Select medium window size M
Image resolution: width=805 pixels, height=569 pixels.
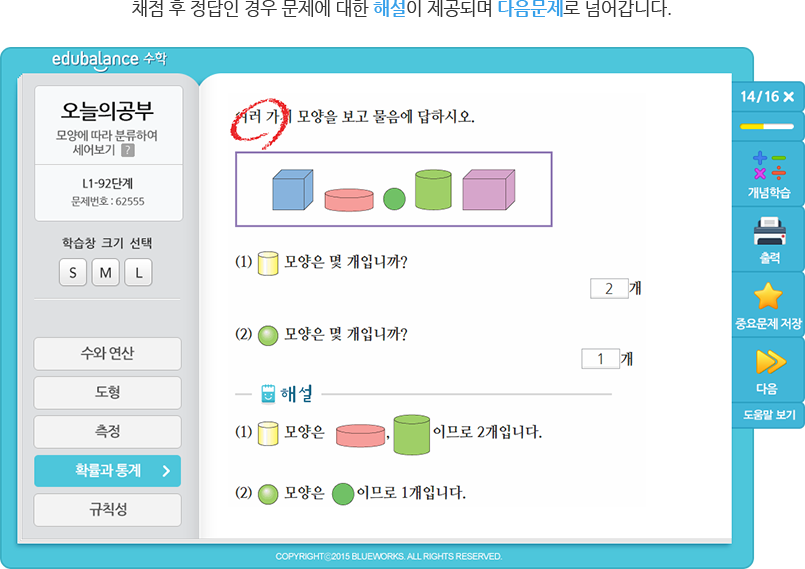[x=105, y=273]
